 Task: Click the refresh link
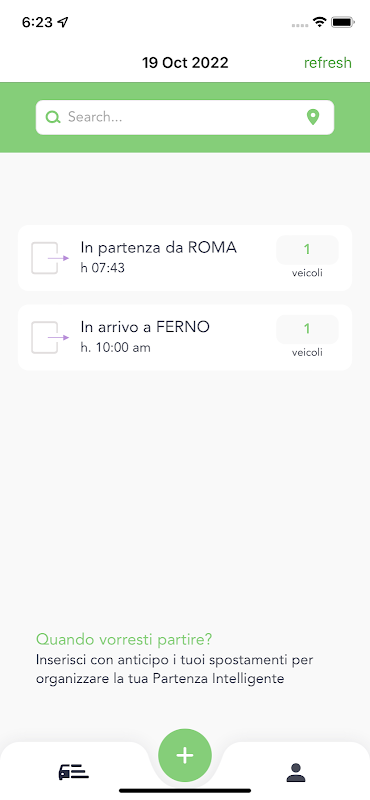328,63
